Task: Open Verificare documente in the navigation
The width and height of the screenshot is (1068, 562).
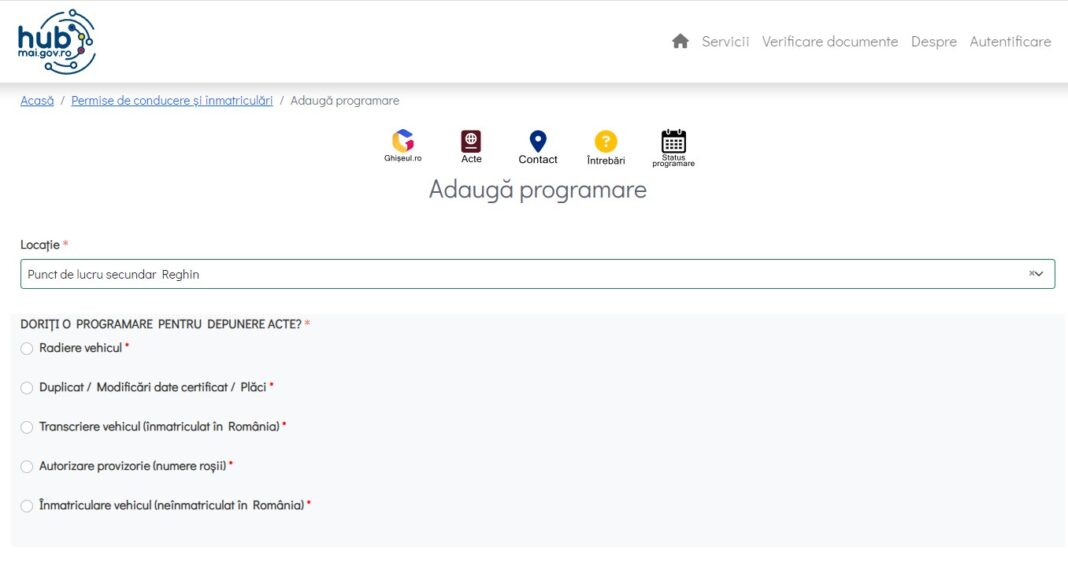Action: (829, 41)
